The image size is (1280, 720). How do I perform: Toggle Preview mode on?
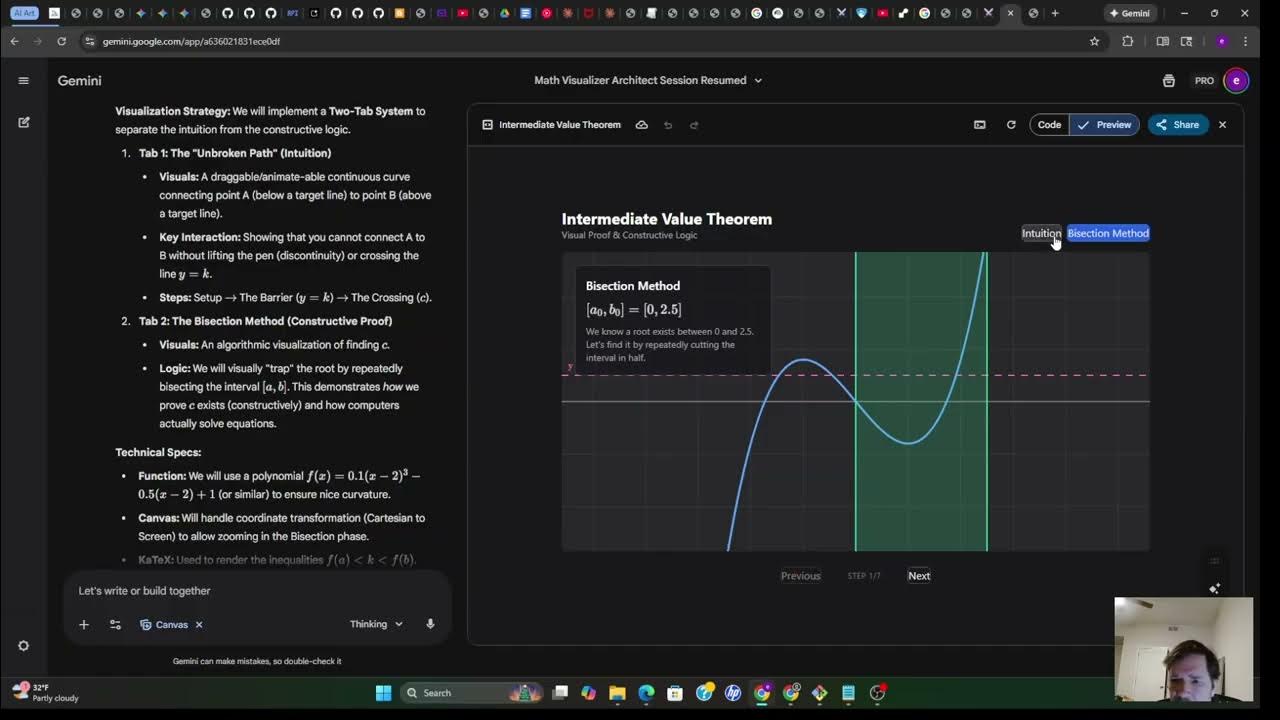point(1106,124)
